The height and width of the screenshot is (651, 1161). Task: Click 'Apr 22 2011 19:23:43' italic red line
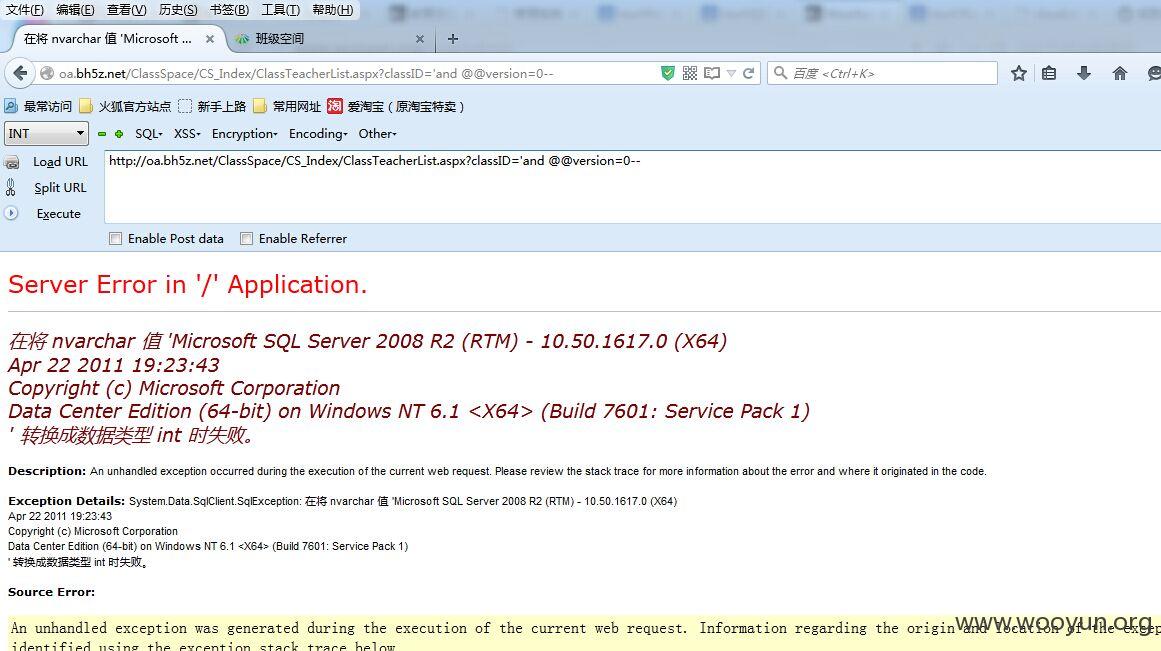(x=113, y=365)
